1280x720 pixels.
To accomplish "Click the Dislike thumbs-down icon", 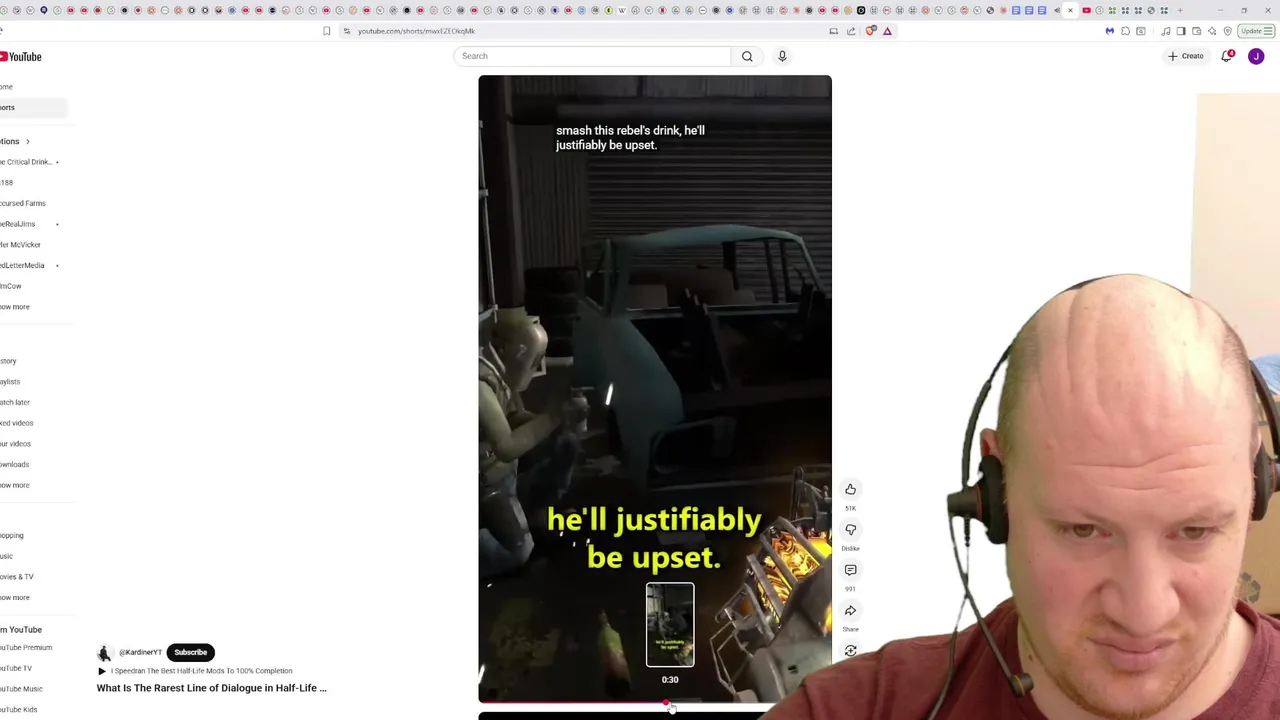I will [x=850, y=530].
